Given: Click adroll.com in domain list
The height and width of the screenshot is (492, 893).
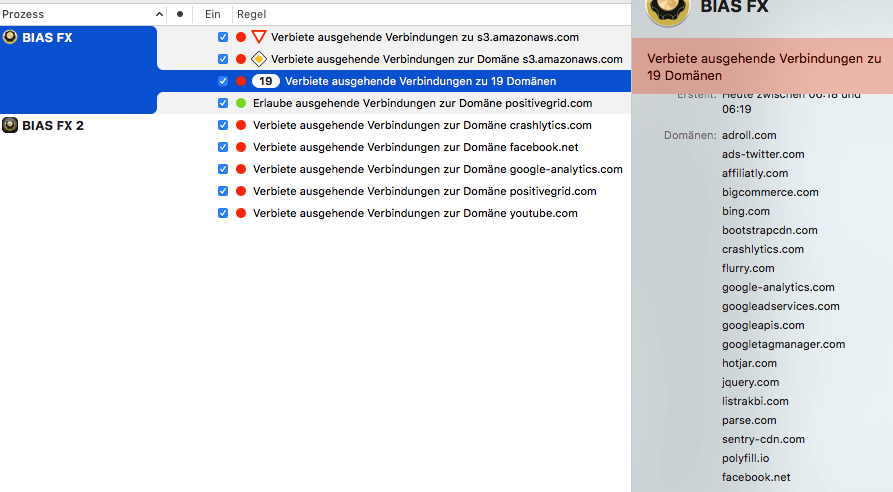Looking at the screenshot, I should [749, 135].
